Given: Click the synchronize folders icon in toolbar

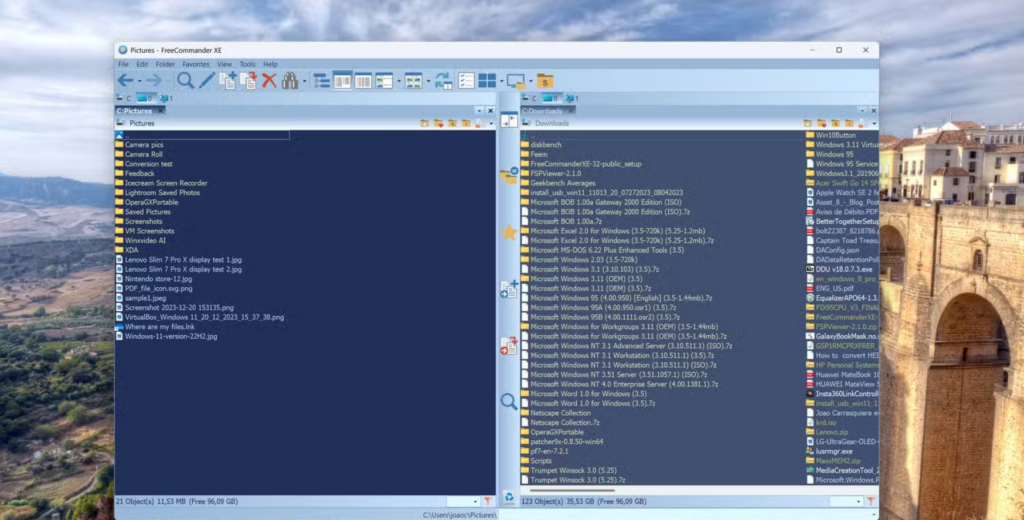Looking at the screenshot, I should (444, 80).
